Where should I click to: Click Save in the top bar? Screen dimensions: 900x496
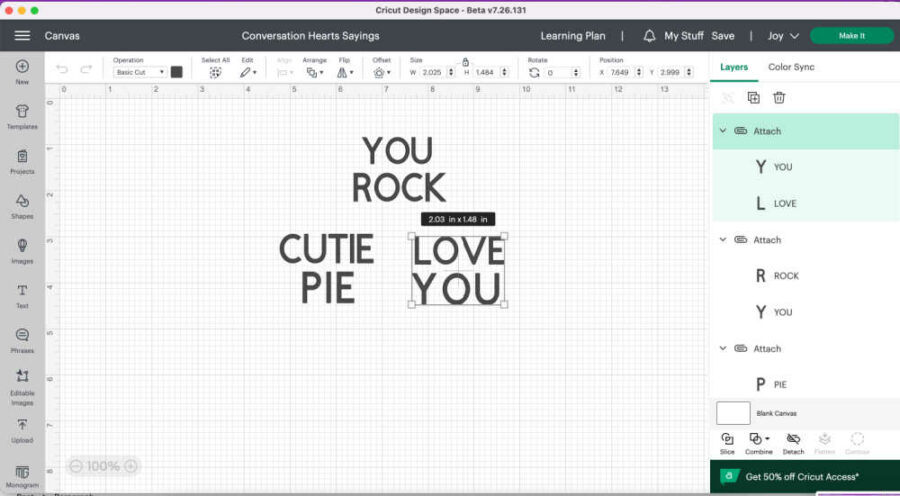tap(722, 36)
